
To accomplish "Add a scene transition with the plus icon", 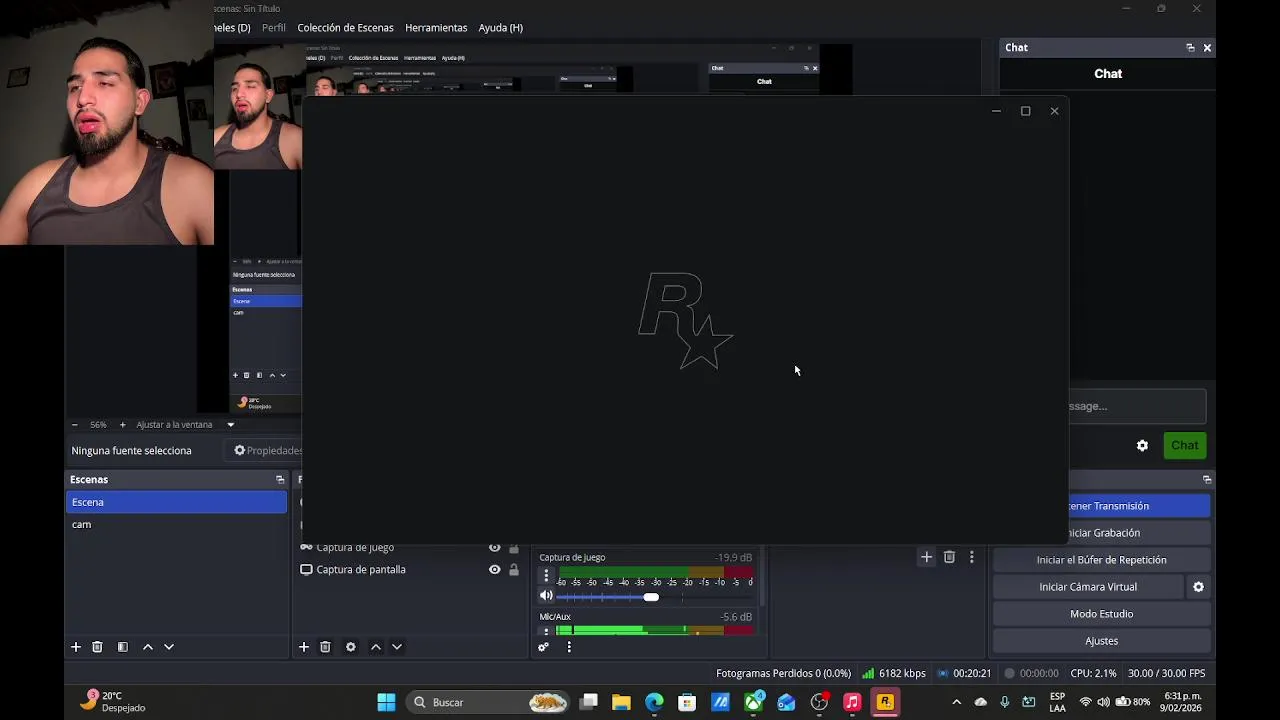I will coord(926,557).
